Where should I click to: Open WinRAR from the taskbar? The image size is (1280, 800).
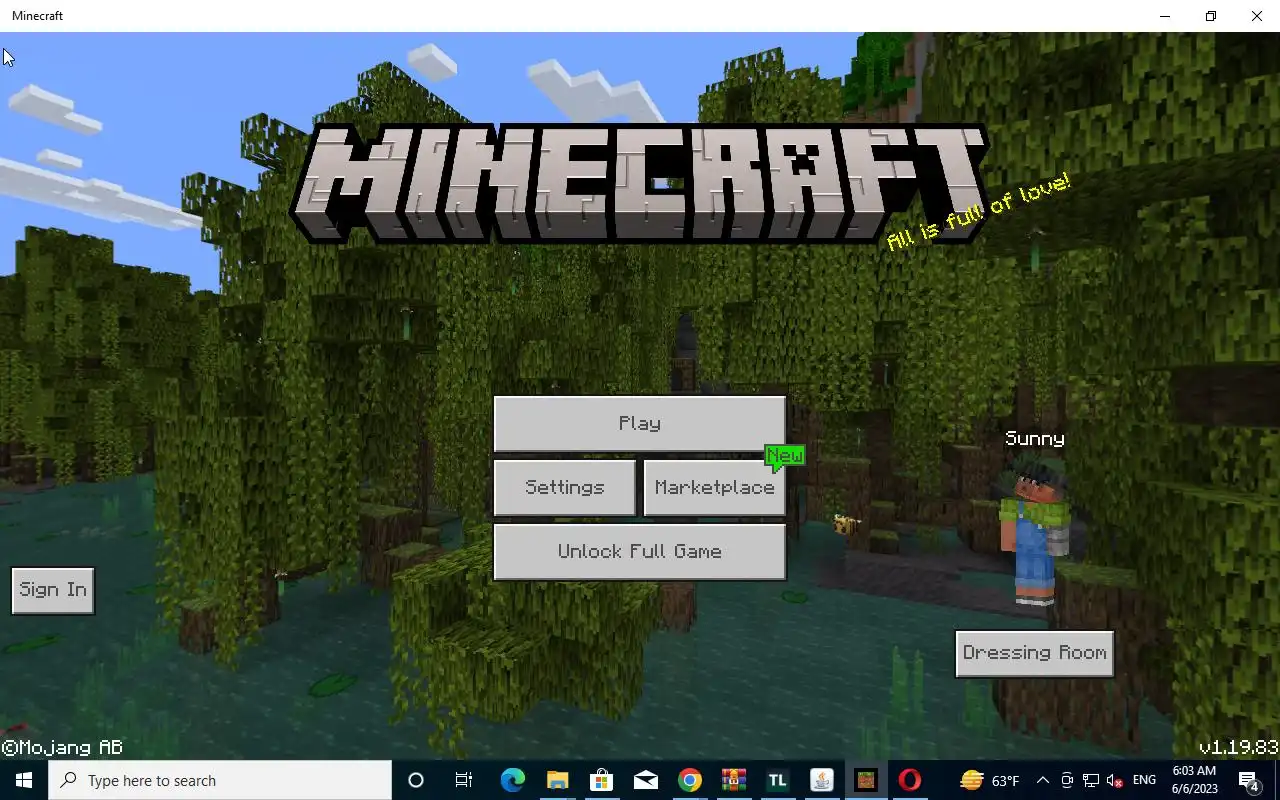[x=734, y=780]
